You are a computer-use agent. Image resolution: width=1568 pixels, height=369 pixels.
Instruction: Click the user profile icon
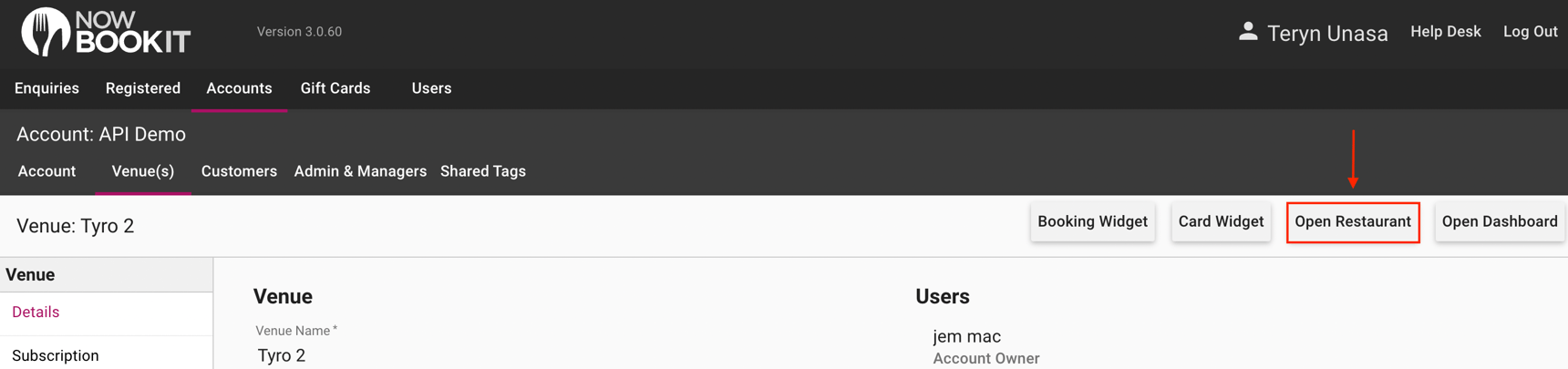(1248, 32)
